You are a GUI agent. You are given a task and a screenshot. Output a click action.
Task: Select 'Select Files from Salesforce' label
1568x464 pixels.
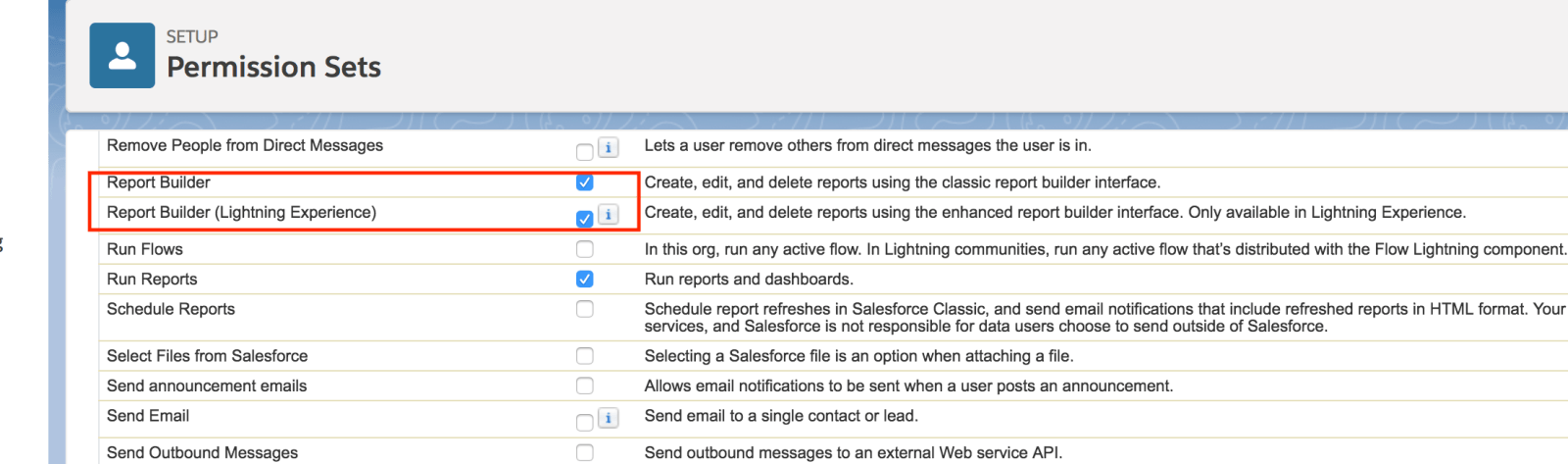[207, 356]
